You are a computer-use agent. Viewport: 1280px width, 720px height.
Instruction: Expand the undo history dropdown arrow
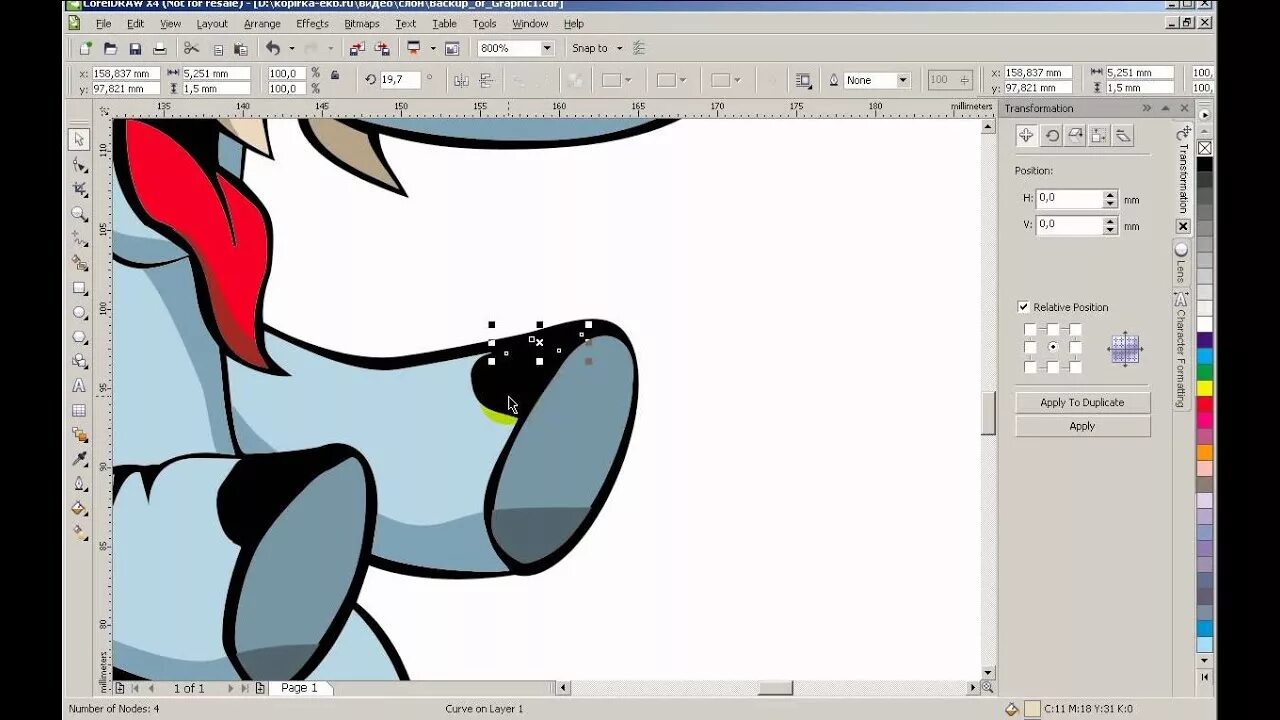(292, 48)
